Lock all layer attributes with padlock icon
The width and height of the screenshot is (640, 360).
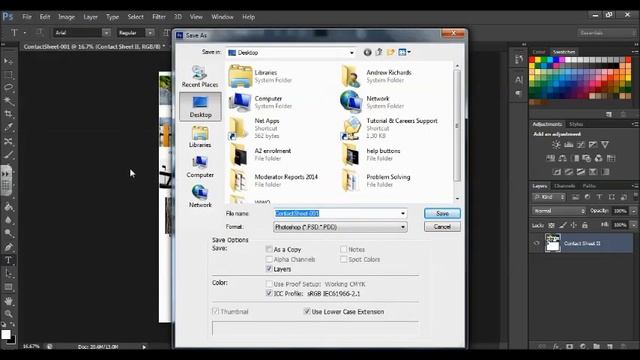pyautogui.click(x=584, y=225)
